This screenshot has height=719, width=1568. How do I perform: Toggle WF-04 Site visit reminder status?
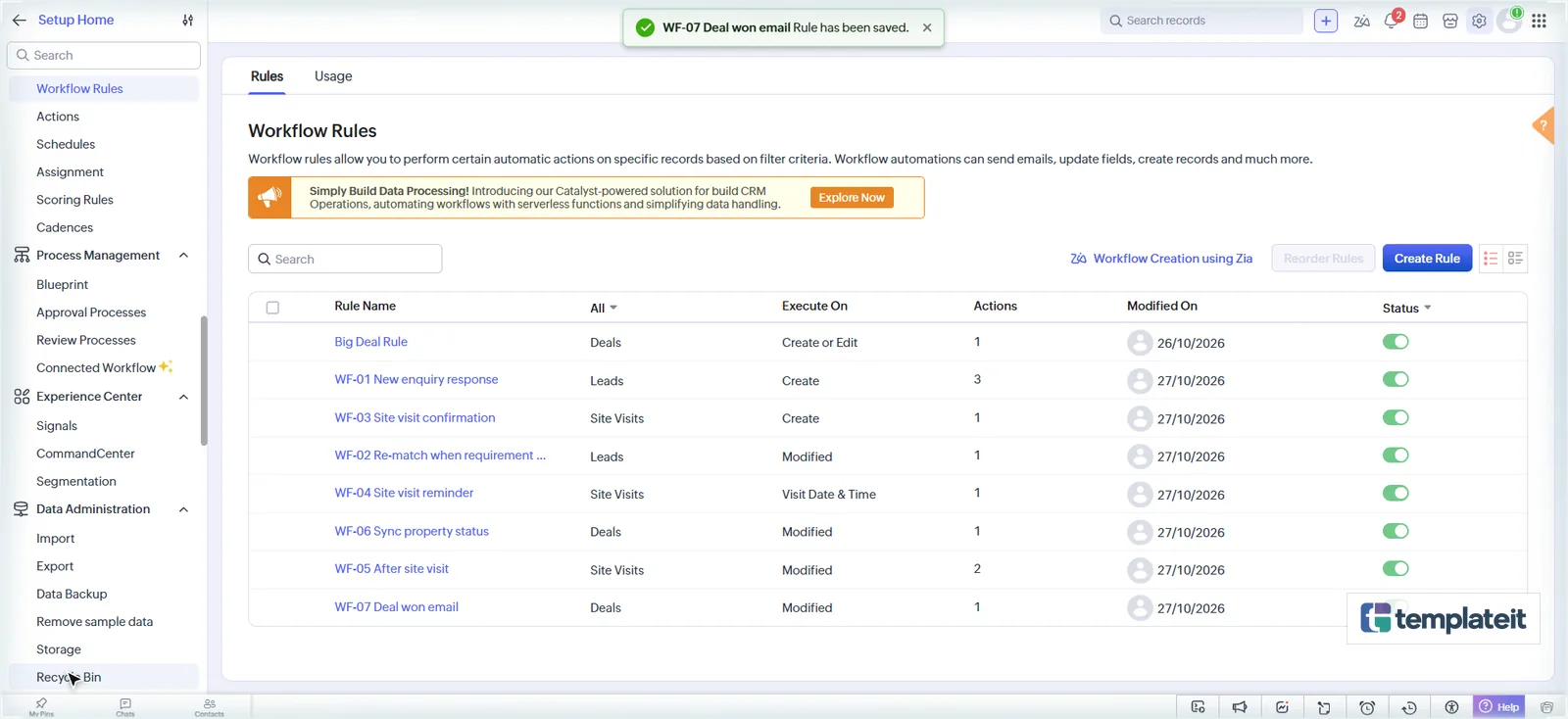click(1396, 493)
